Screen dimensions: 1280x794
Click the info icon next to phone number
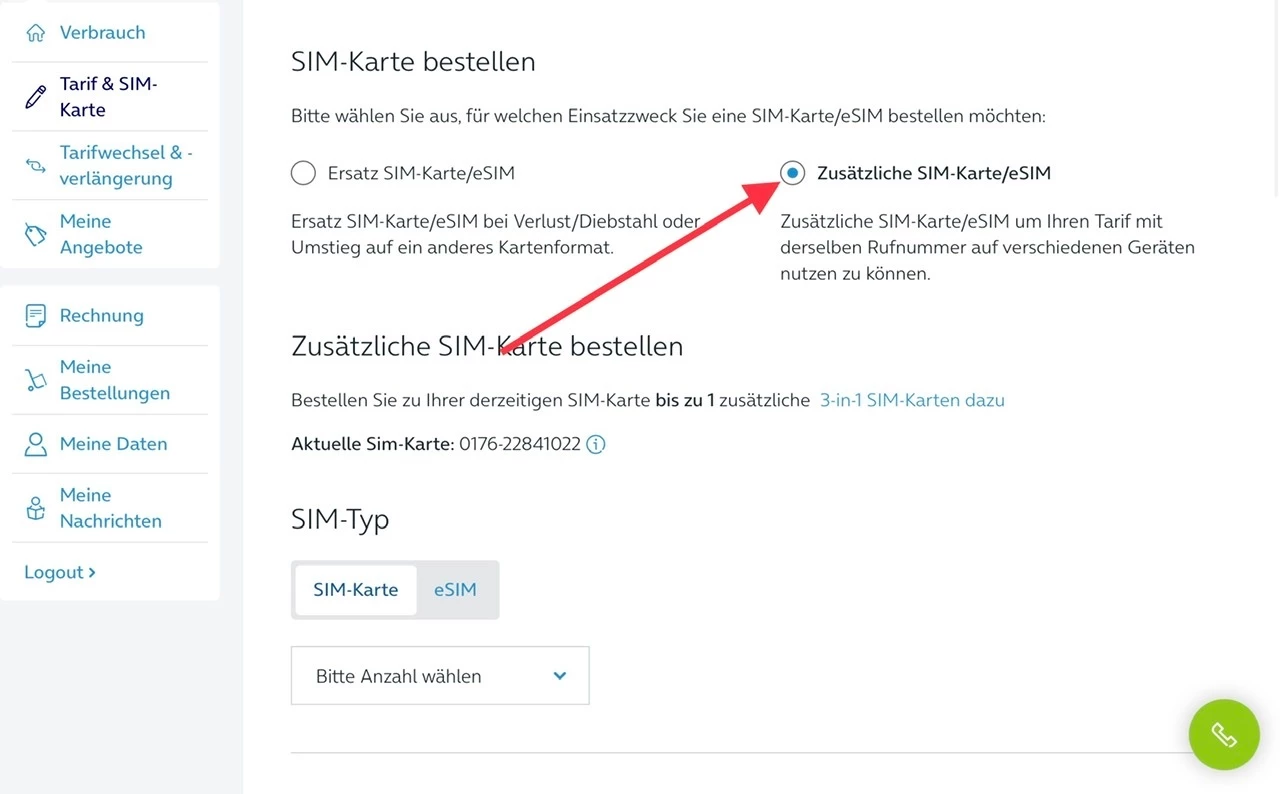[x=596, y=444]
